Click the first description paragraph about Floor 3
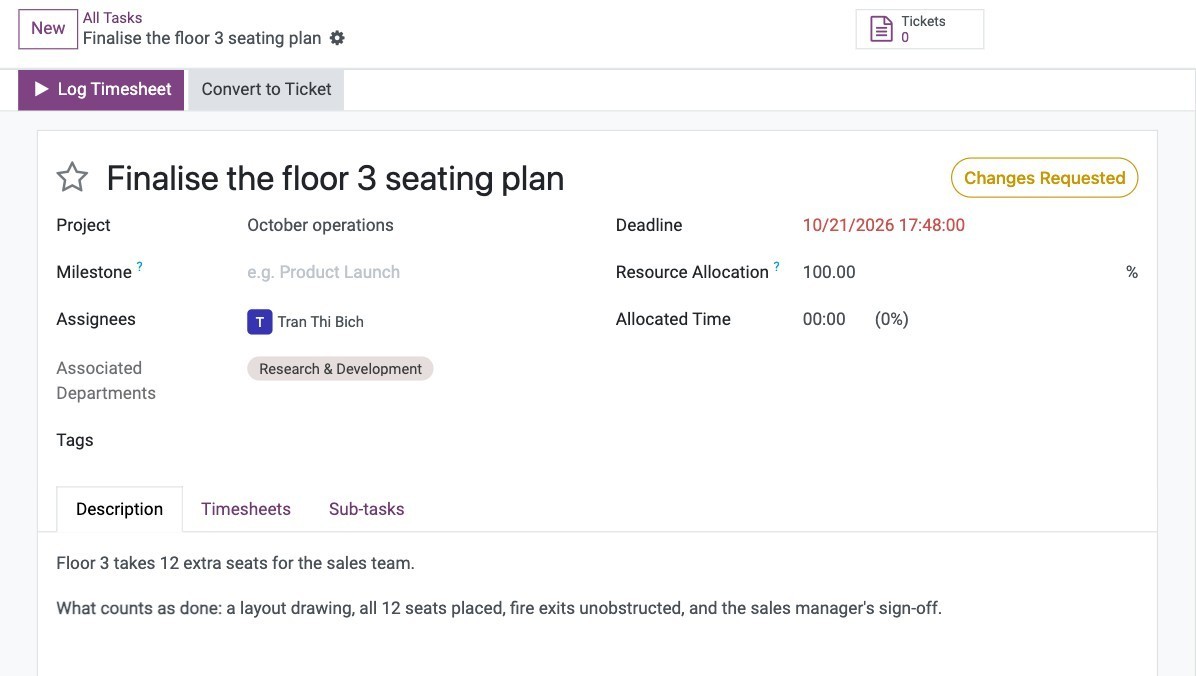 click(x=236, y=563)
